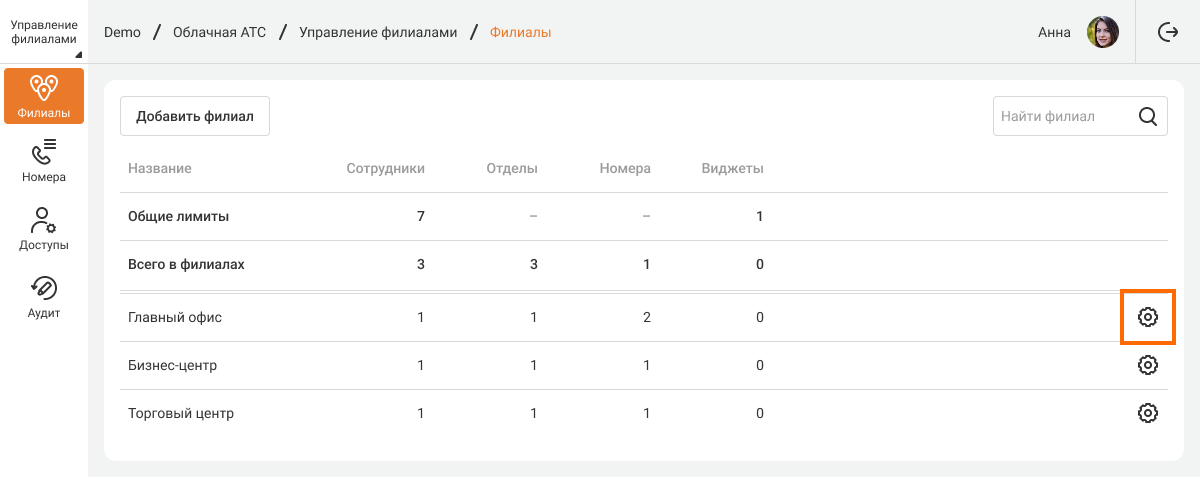Click the search magnifier icon
This screenshot has height=477, width=1200.
(x=1148, y=116)
